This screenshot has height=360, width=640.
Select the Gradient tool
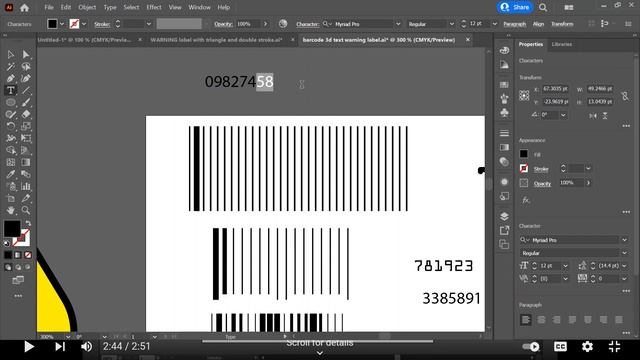pyautogui.click(x=26, y=162)
